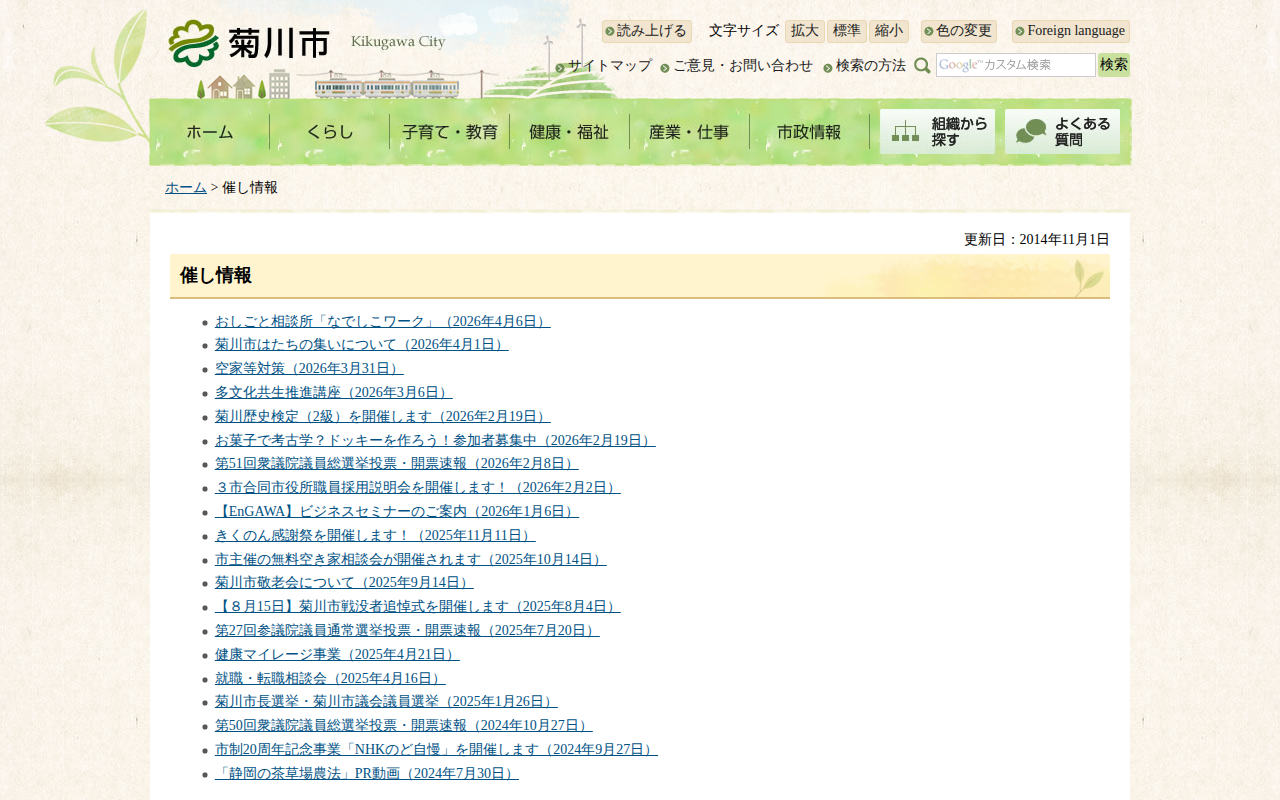Open 色の変更 color change option
Image resolution: width=1280 pixels, height=800 pixels.
click(x=959, y=31)
